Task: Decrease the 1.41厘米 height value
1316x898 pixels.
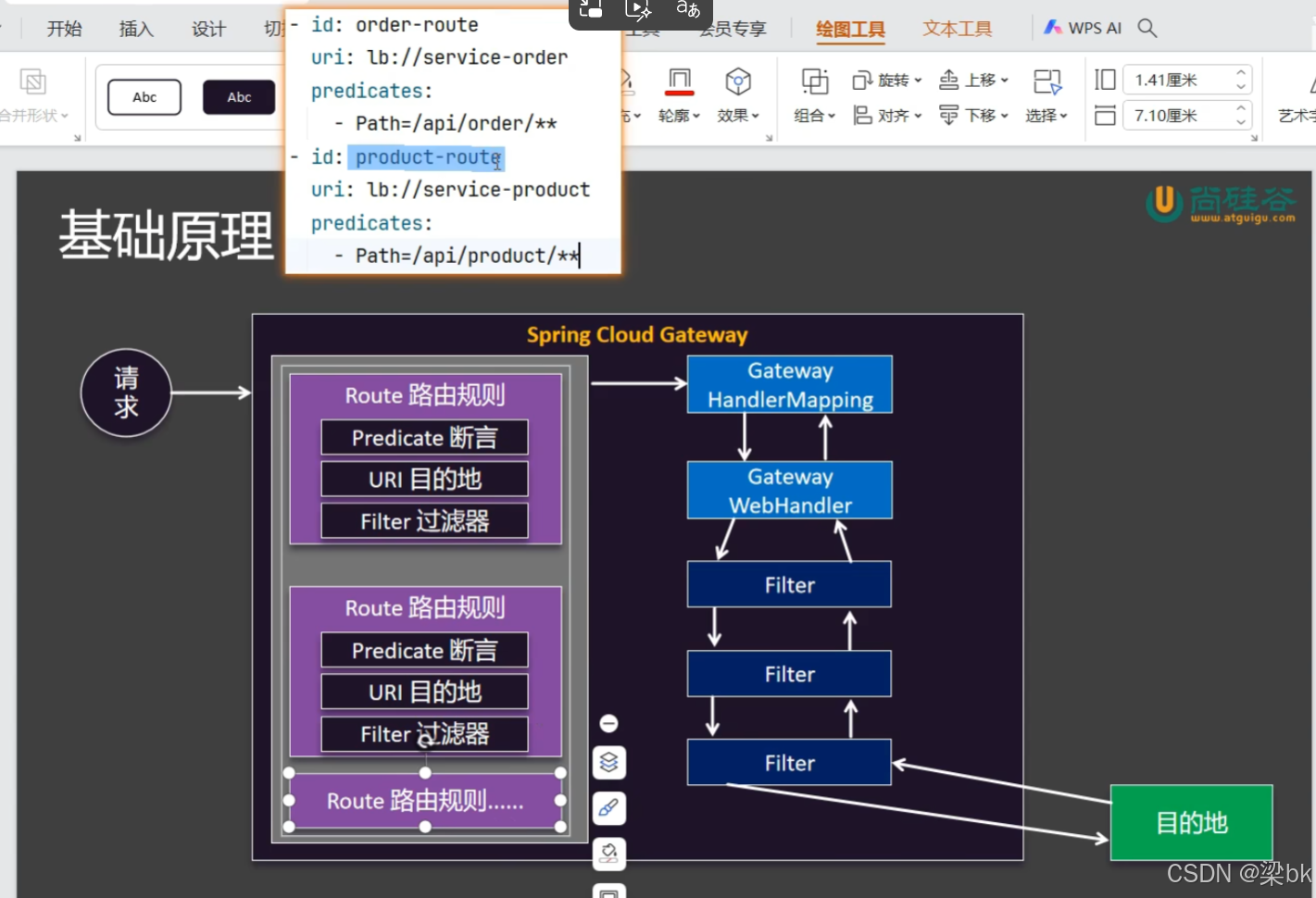Action: coord(1241,87)
